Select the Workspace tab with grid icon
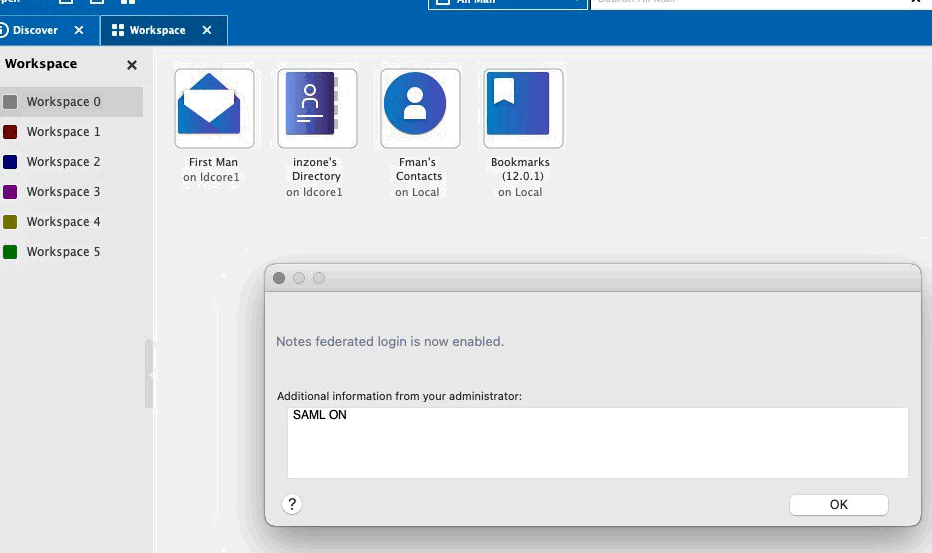The height and width of the screenshot is (553, 932). pyautogui.click(x=150, y=30)
